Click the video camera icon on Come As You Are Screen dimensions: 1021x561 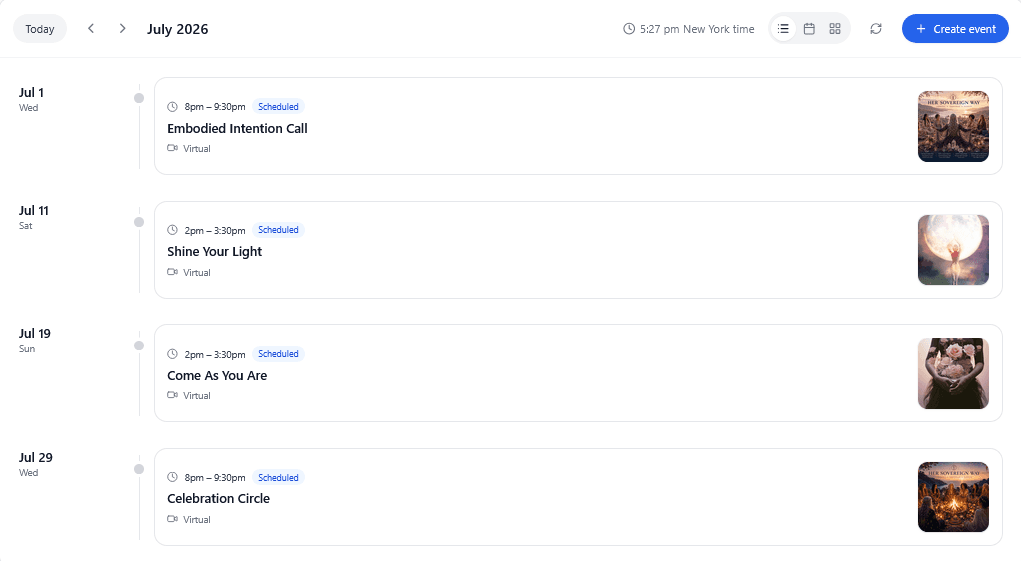click(x=173, y=394)
